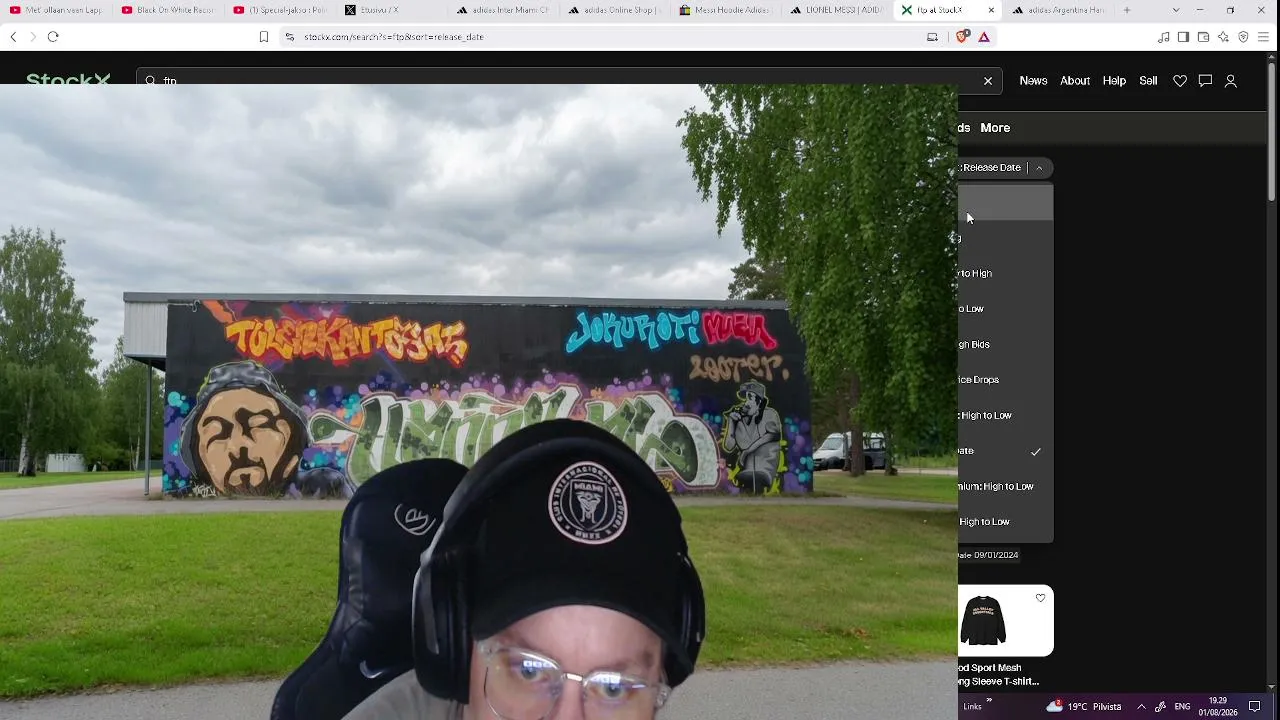Open the music note playlist icon
1280x720 pixels.
1163,37
